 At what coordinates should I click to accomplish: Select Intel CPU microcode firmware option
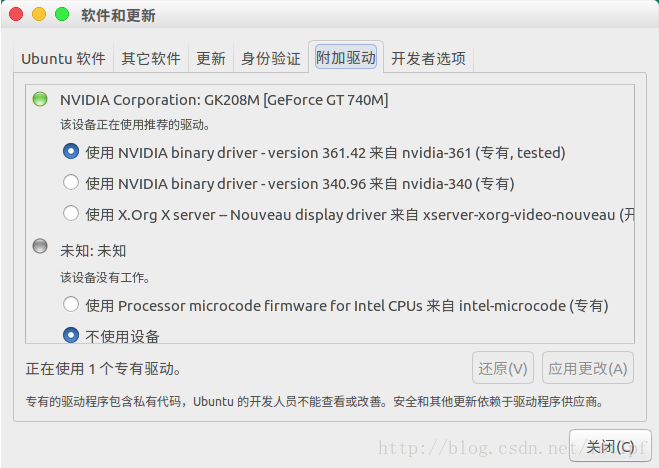click(71, 305)
